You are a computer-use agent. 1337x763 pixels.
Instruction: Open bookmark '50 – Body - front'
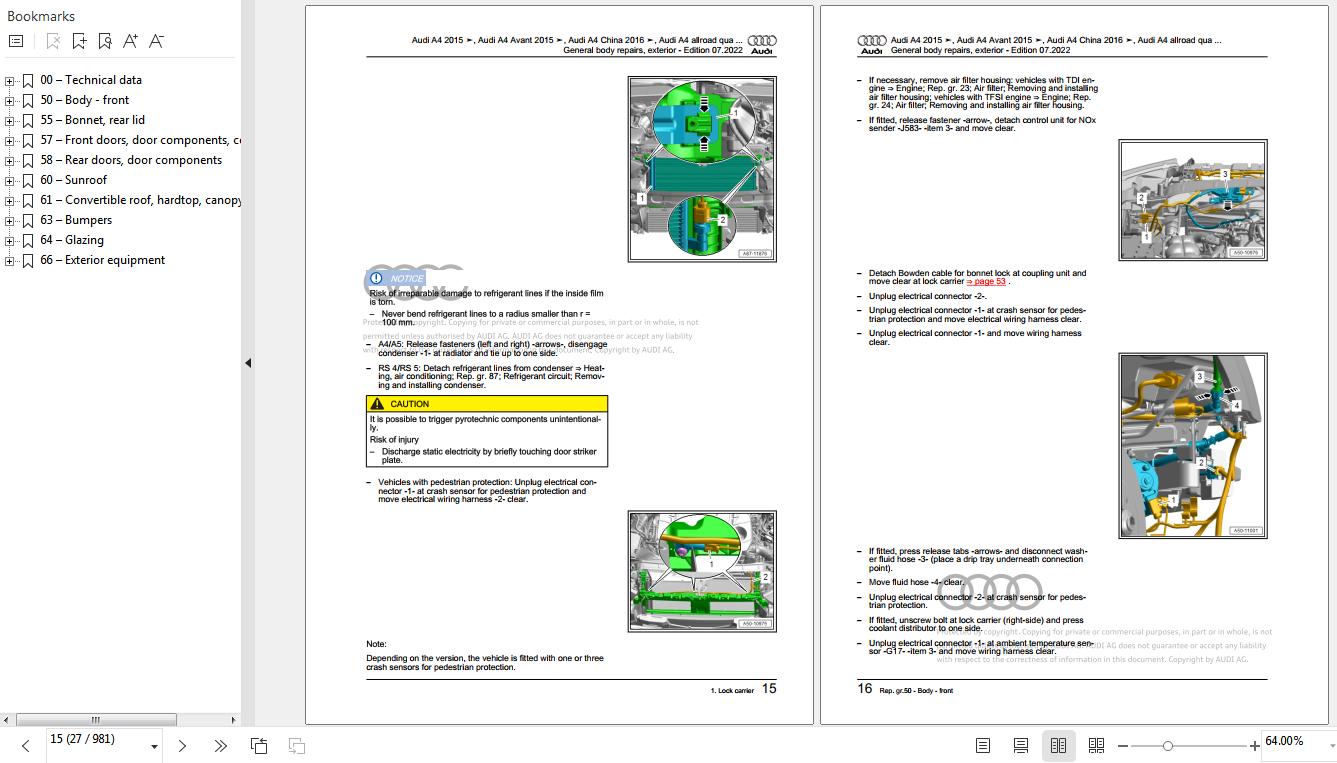85,100
